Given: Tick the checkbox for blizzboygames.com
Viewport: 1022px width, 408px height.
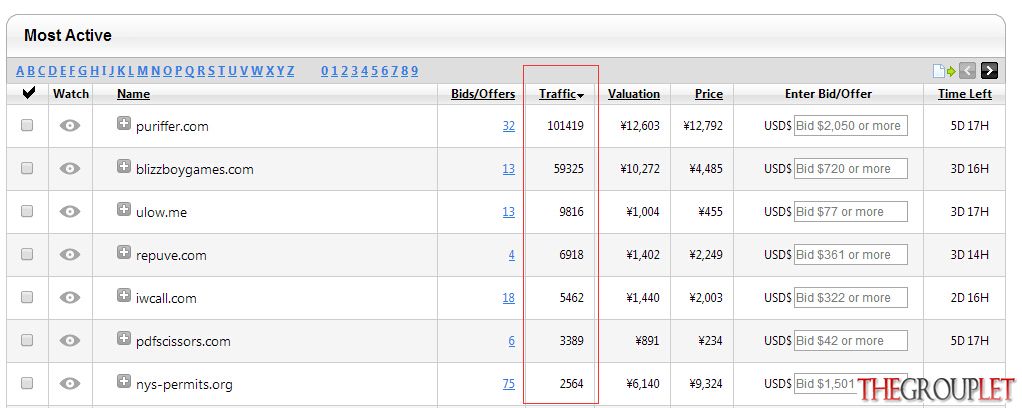Looking at the screenshot, I should tap(27, 168).
